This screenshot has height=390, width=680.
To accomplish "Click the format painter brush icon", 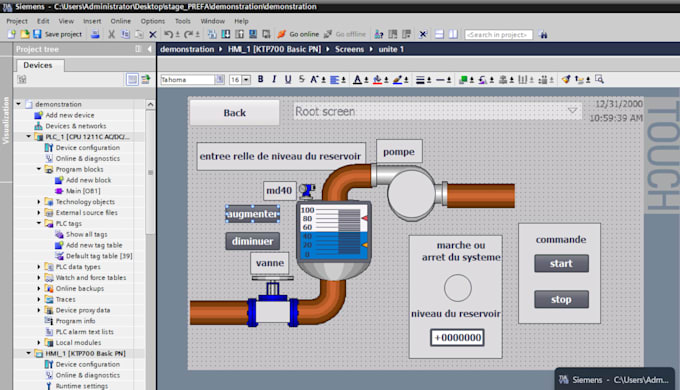I will pos(566,79).
